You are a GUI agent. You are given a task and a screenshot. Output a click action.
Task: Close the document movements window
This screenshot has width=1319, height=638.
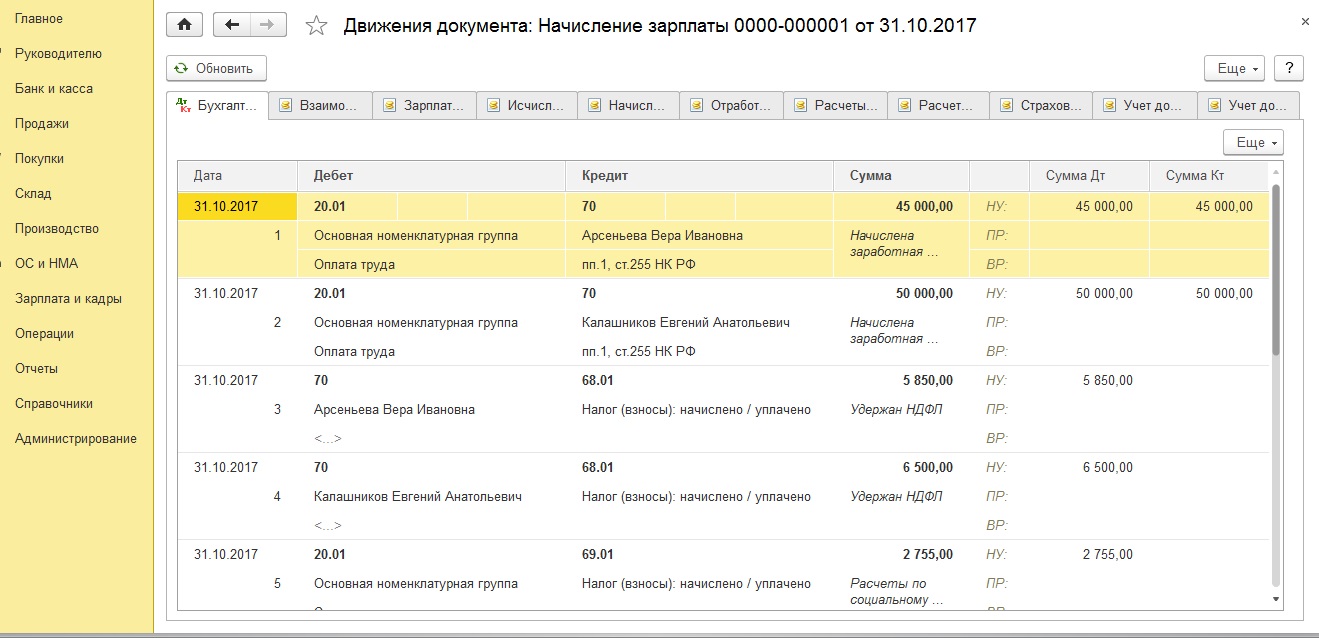coord(1305,20)
